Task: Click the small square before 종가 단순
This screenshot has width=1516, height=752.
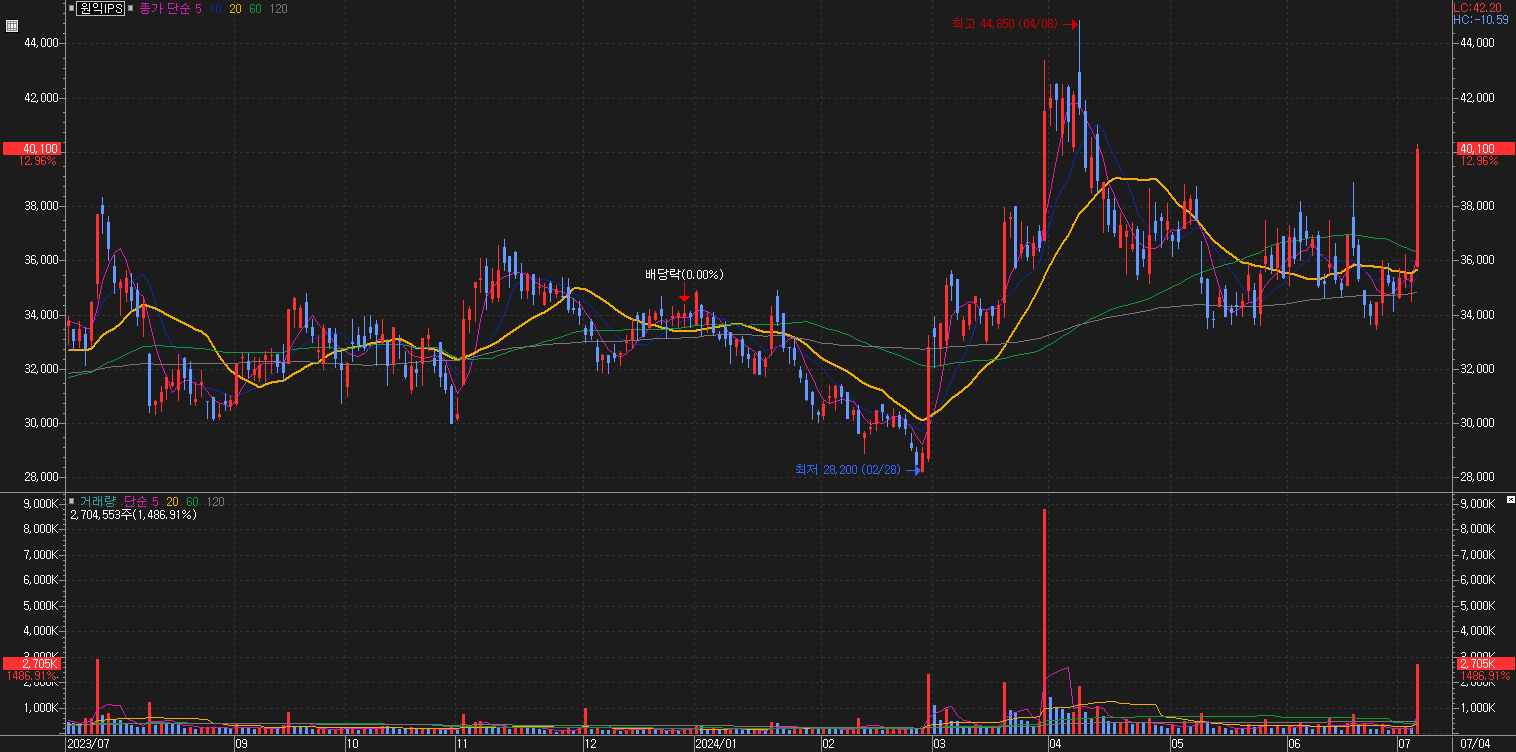Action: [x=131, y=9]
